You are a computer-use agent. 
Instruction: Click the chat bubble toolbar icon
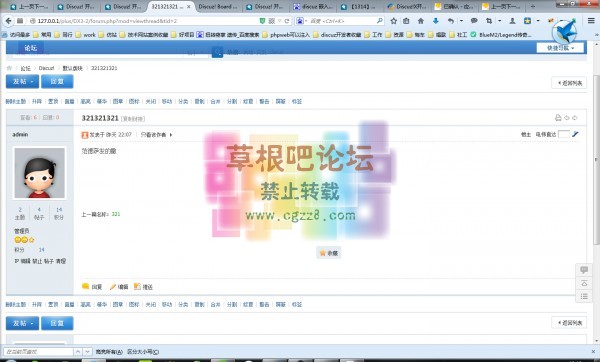pyautogui.click(x=474, y=21)
